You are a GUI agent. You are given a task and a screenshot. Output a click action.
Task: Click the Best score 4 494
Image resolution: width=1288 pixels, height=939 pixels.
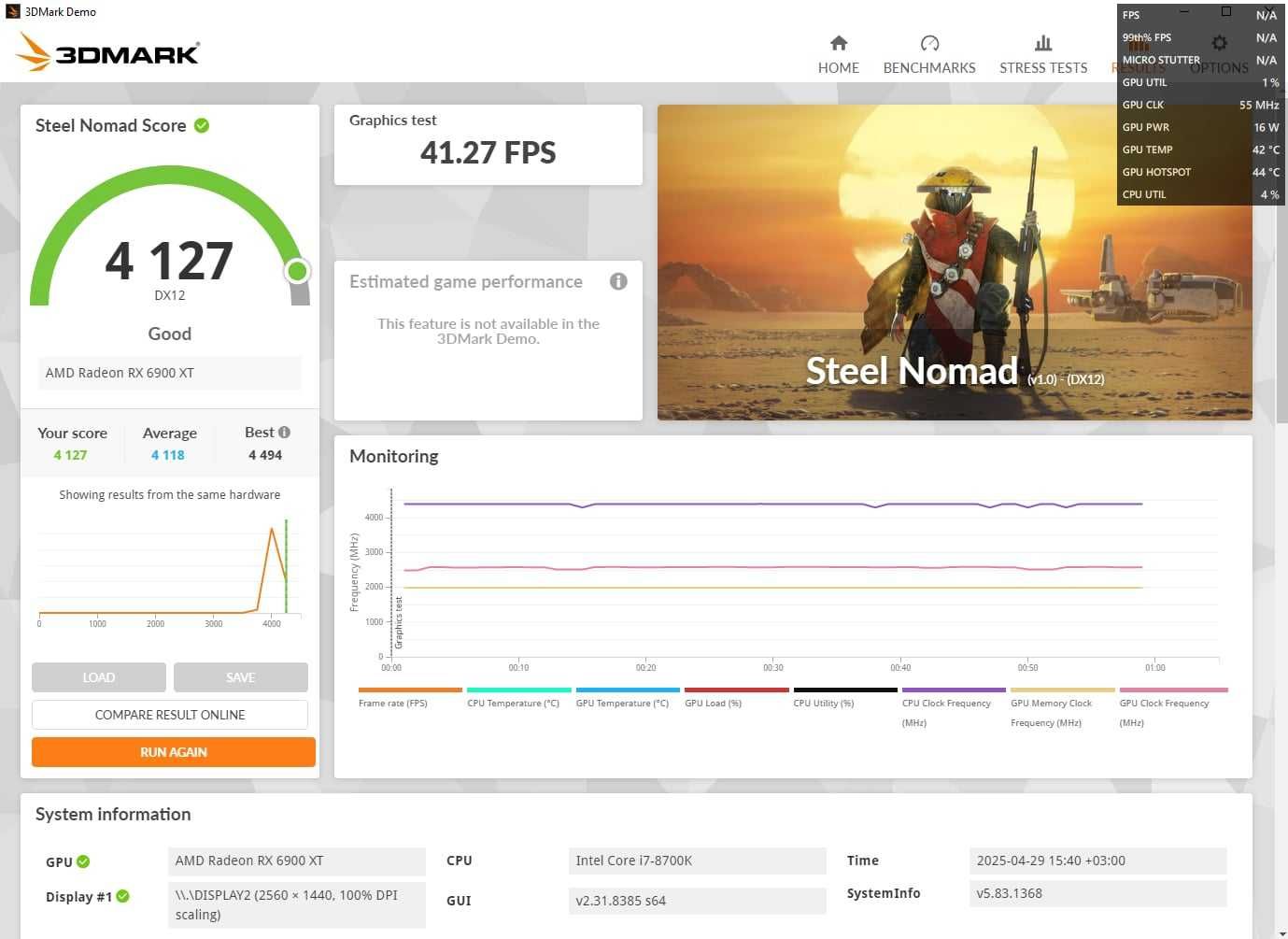tap(265, 455)
